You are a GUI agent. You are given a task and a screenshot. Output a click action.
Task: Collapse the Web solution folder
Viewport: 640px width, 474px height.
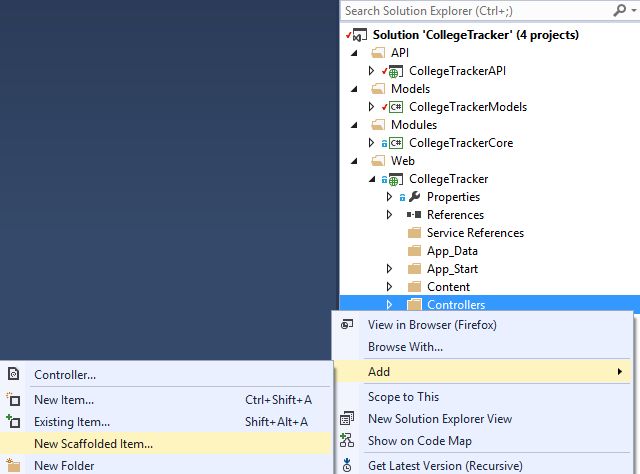tap(354, 161)
